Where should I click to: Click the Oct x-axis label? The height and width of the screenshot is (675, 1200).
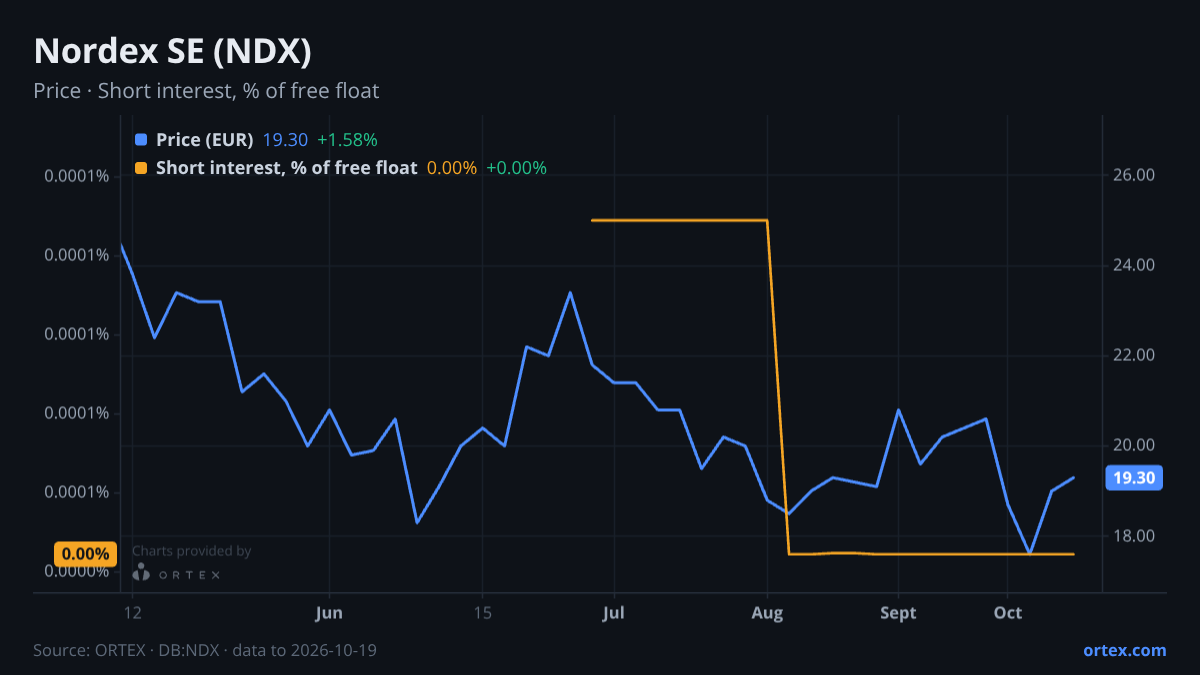[1008, 613]
